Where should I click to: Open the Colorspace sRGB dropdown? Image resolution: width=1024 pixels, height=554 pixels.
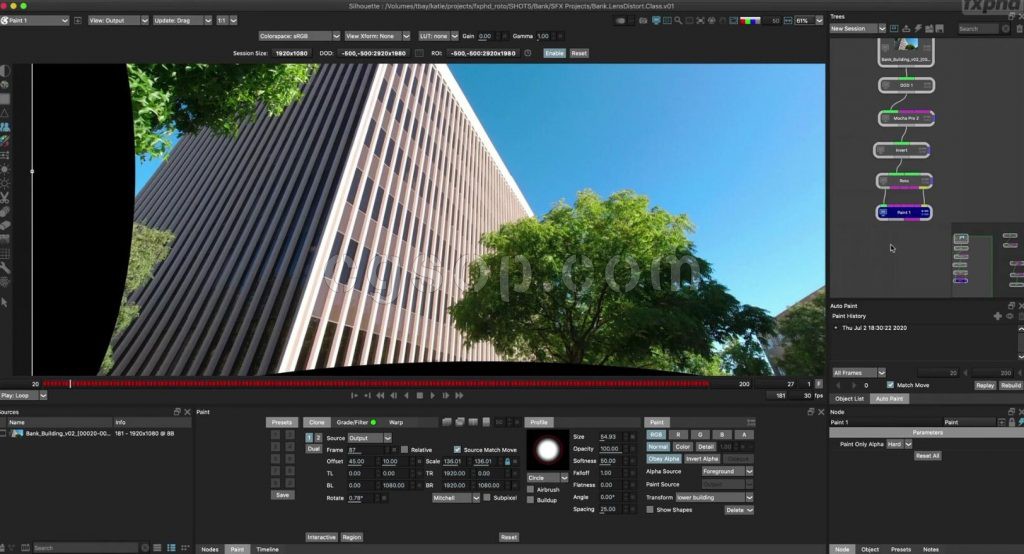[x=299, y=36]
